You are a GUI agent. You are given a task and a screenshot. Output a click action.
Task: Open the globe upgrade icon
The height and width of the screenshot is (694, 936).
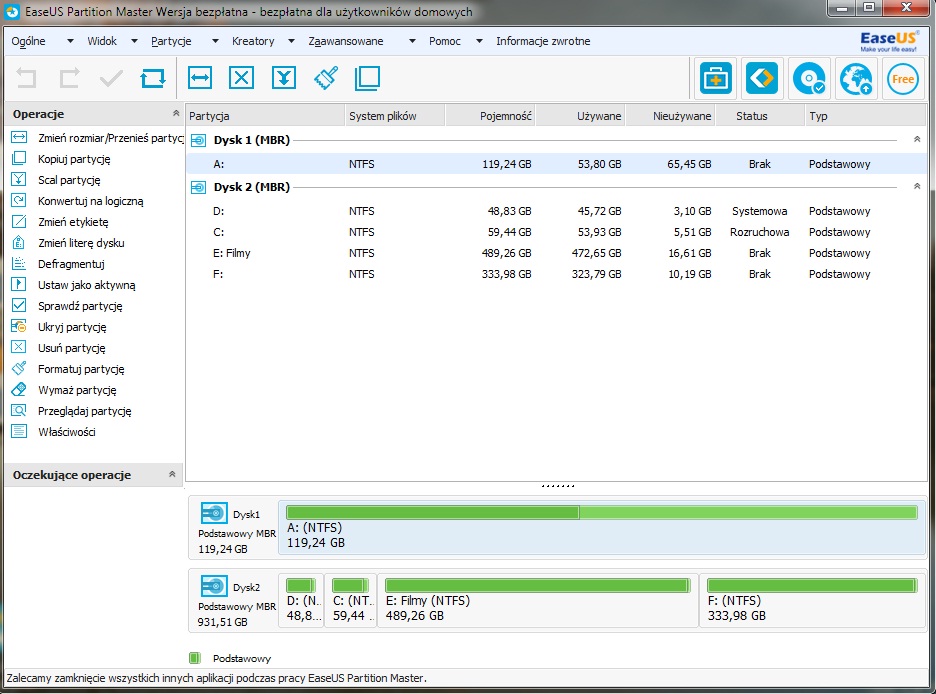coord(855,78)
